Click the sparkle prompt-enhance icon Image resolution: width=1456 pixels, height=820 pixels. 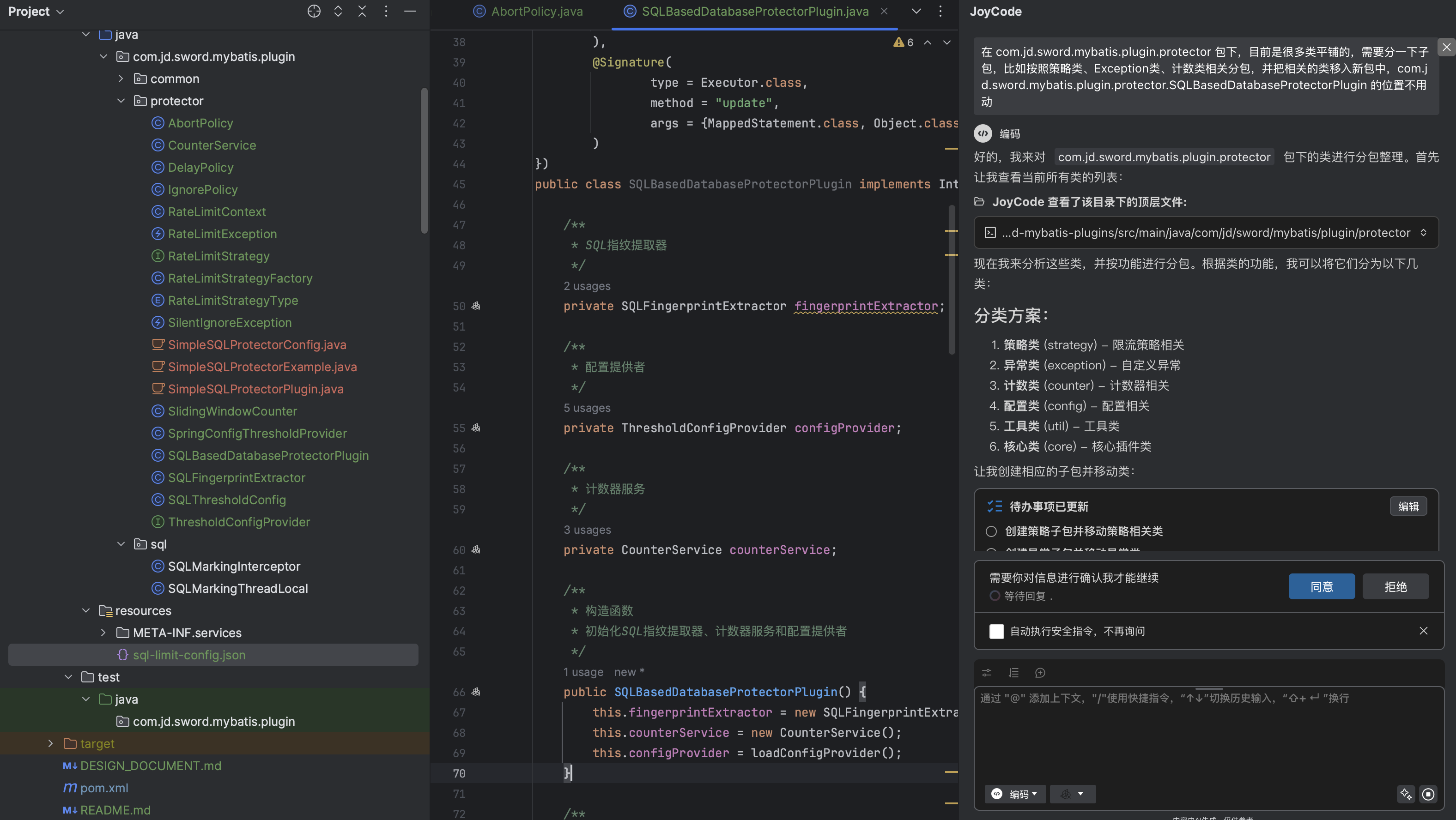[x=1406, y=794]
